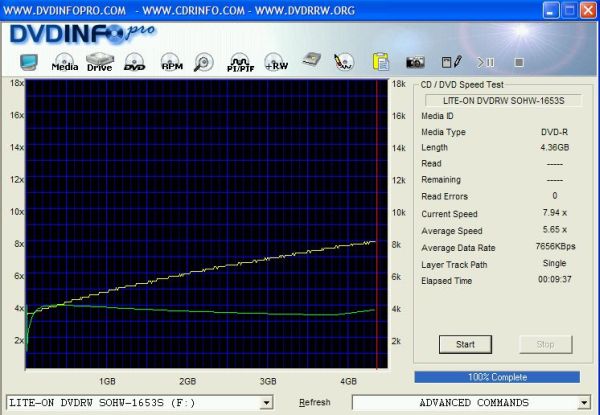Image resolution: width=600 pixels, height=415 pixels.
Task: Click the 16x label on left axis
Action: (x=17, y=115)
